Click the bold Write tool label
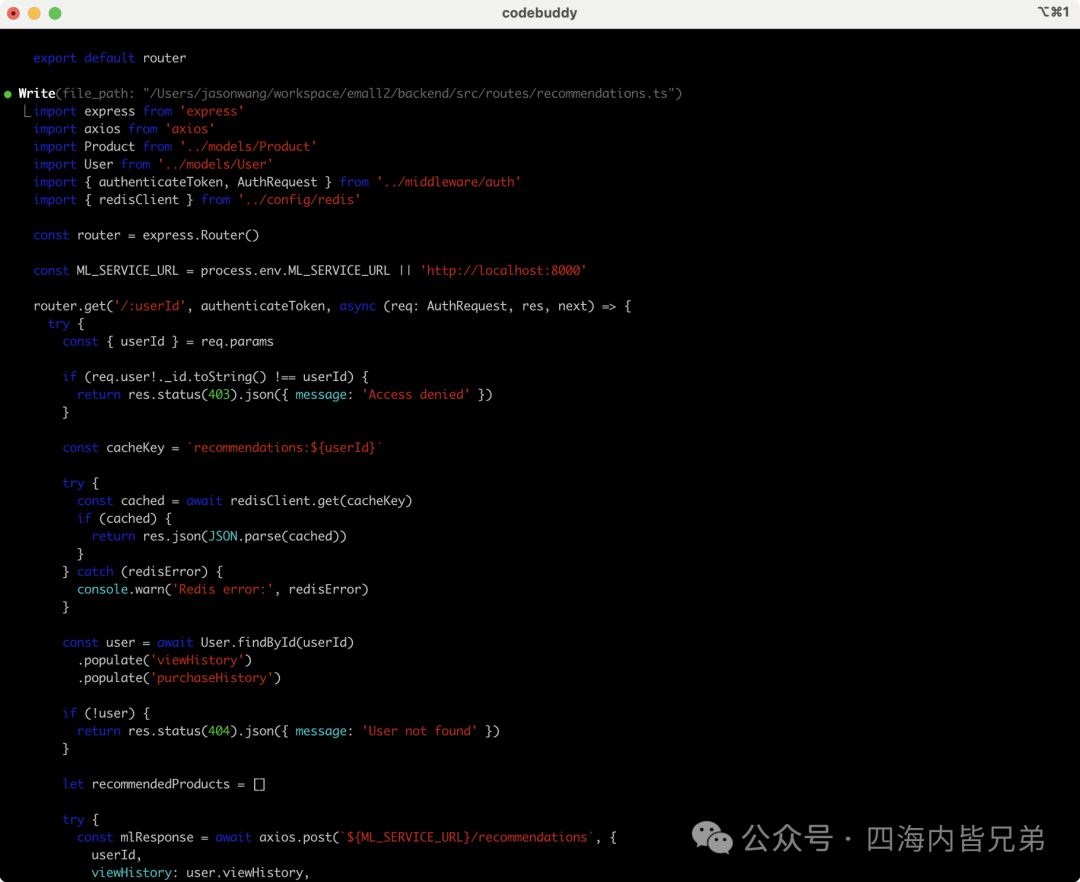The image size is (1080, 882). [37, 94]
